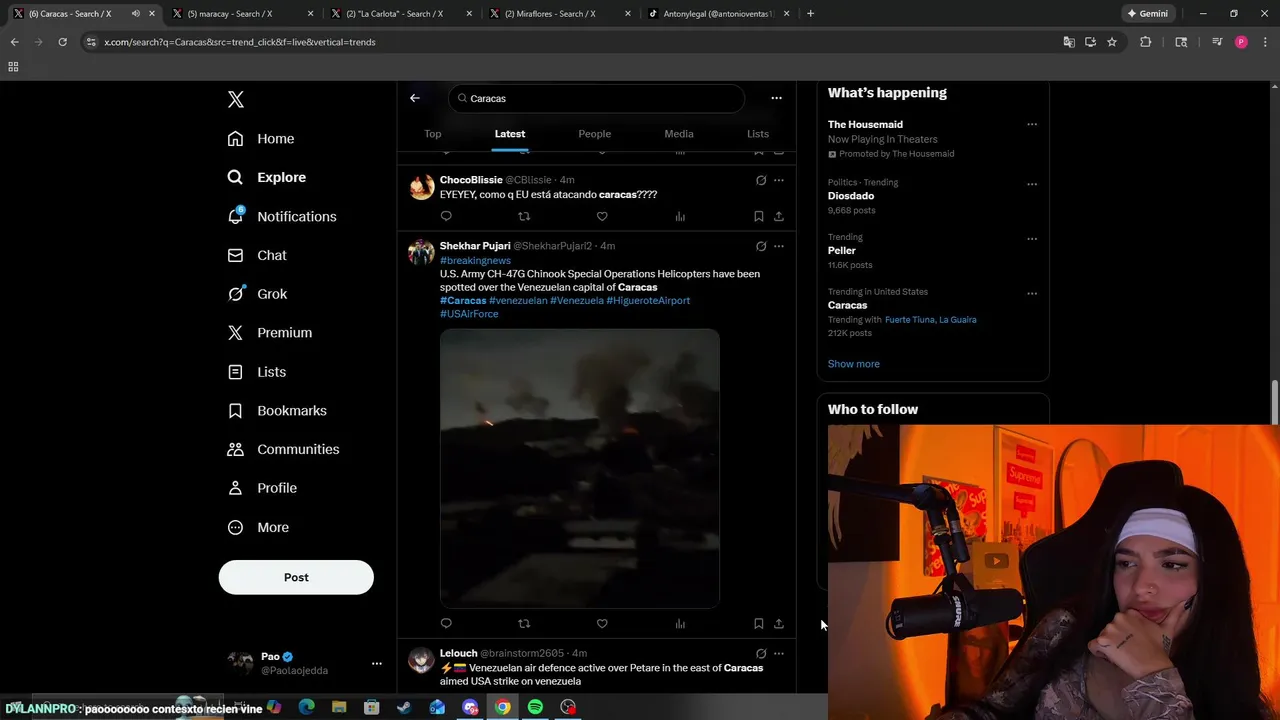
Task: Open Grok explain on Lelouch's post
Action: (x=761, y=653)
